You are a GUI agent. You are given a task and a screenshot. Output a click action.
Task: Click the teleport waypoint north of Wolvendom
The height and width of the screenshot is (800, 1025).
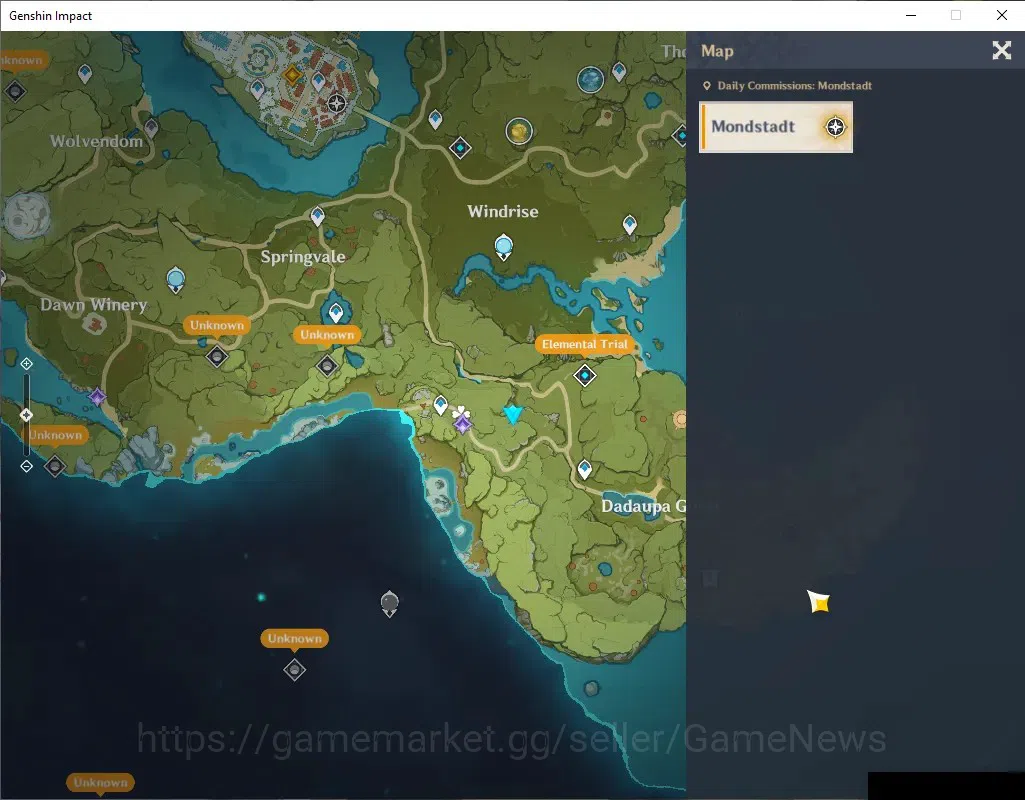85,74
